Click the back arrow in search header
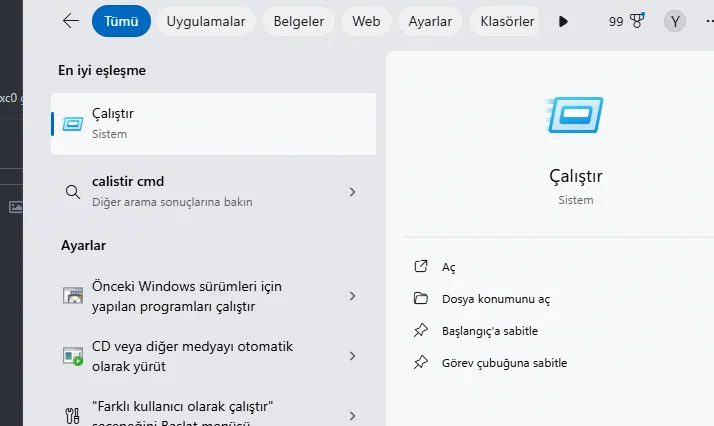The width and height of the screenshot is (714, 426). (70, 20)
